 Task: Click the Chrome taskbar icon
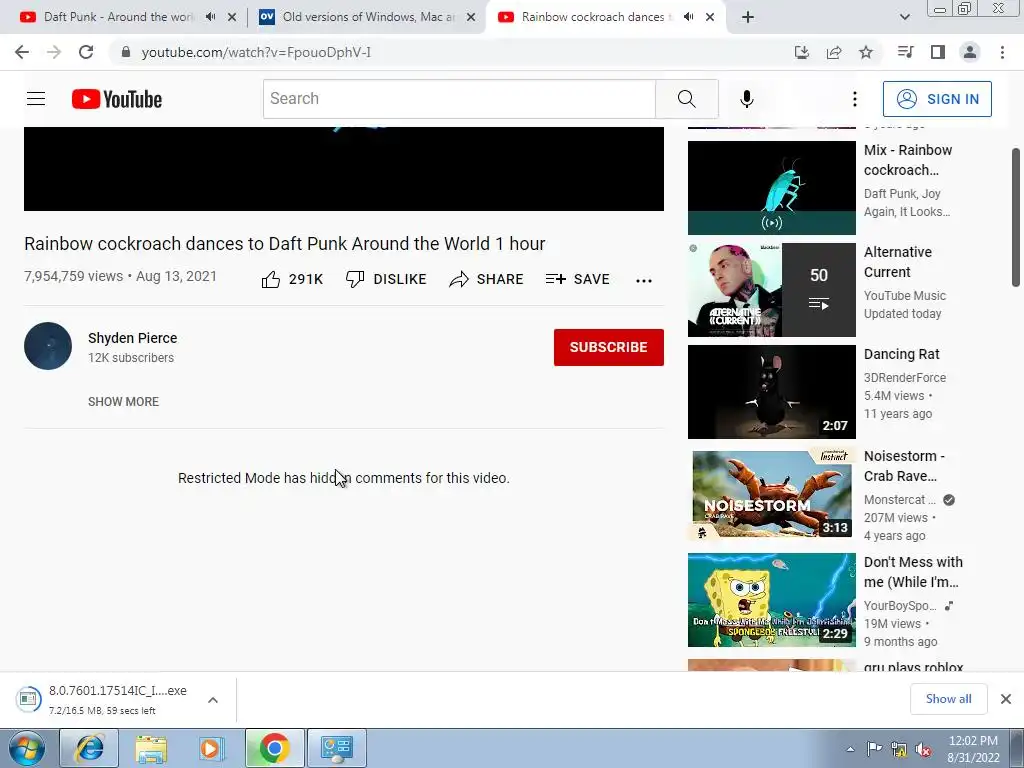click(274, 748)
